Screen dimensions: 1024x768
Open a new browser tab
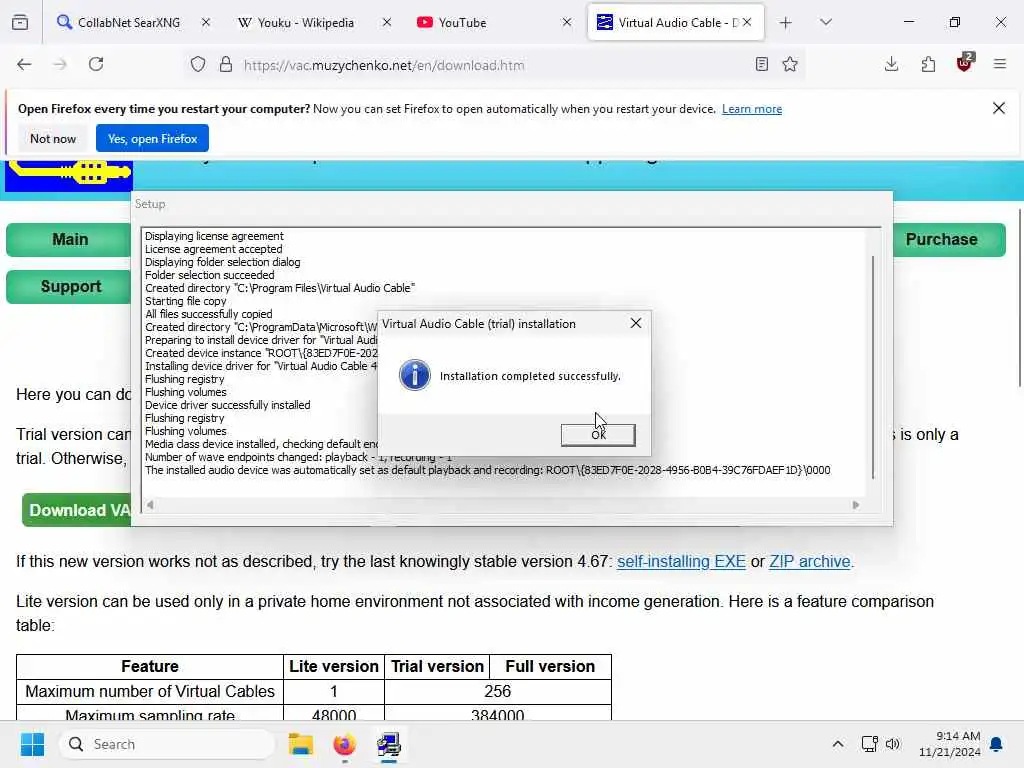(786, 23)
